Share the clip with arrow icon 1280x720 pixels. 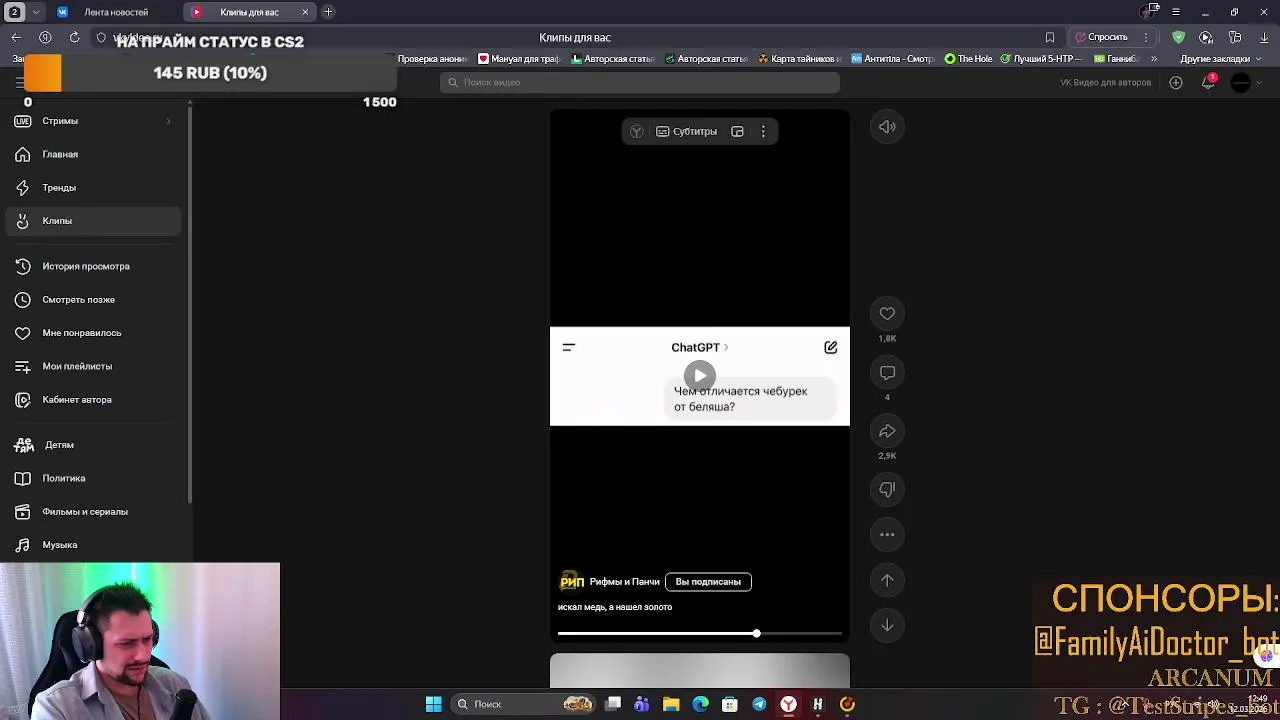click(x=887, y=431)
